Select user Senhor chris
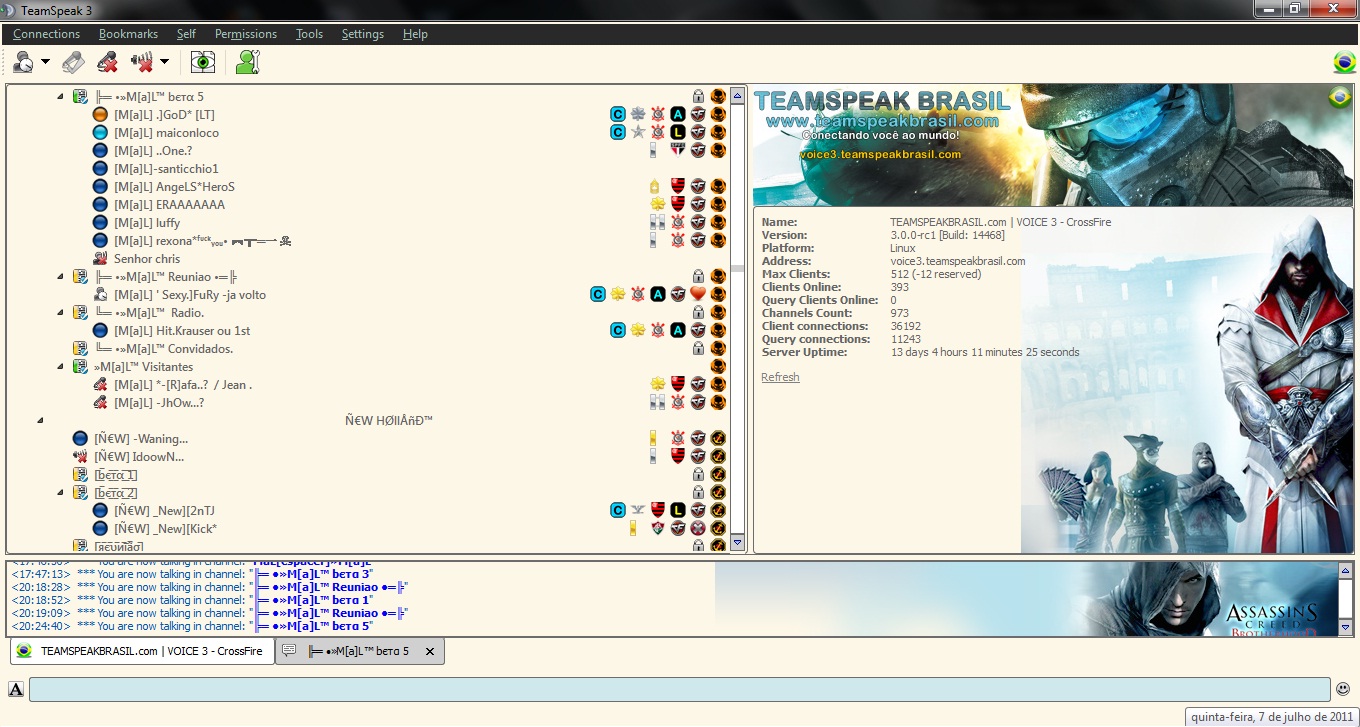This screenshot has width=1360, height=727. (x=147, y=259)
